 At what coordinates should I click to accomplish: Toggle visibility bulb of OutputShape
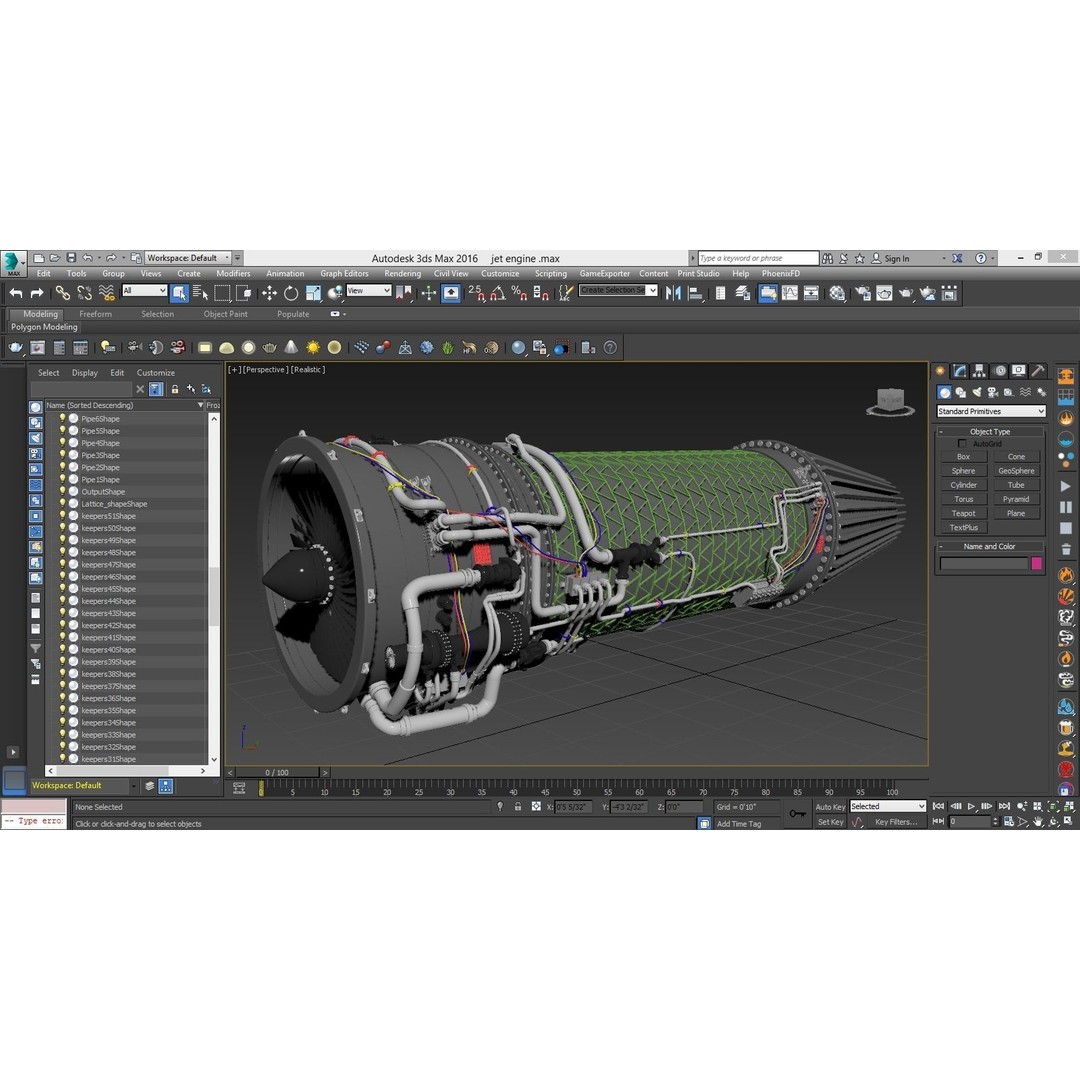click(x=62, y=492)
